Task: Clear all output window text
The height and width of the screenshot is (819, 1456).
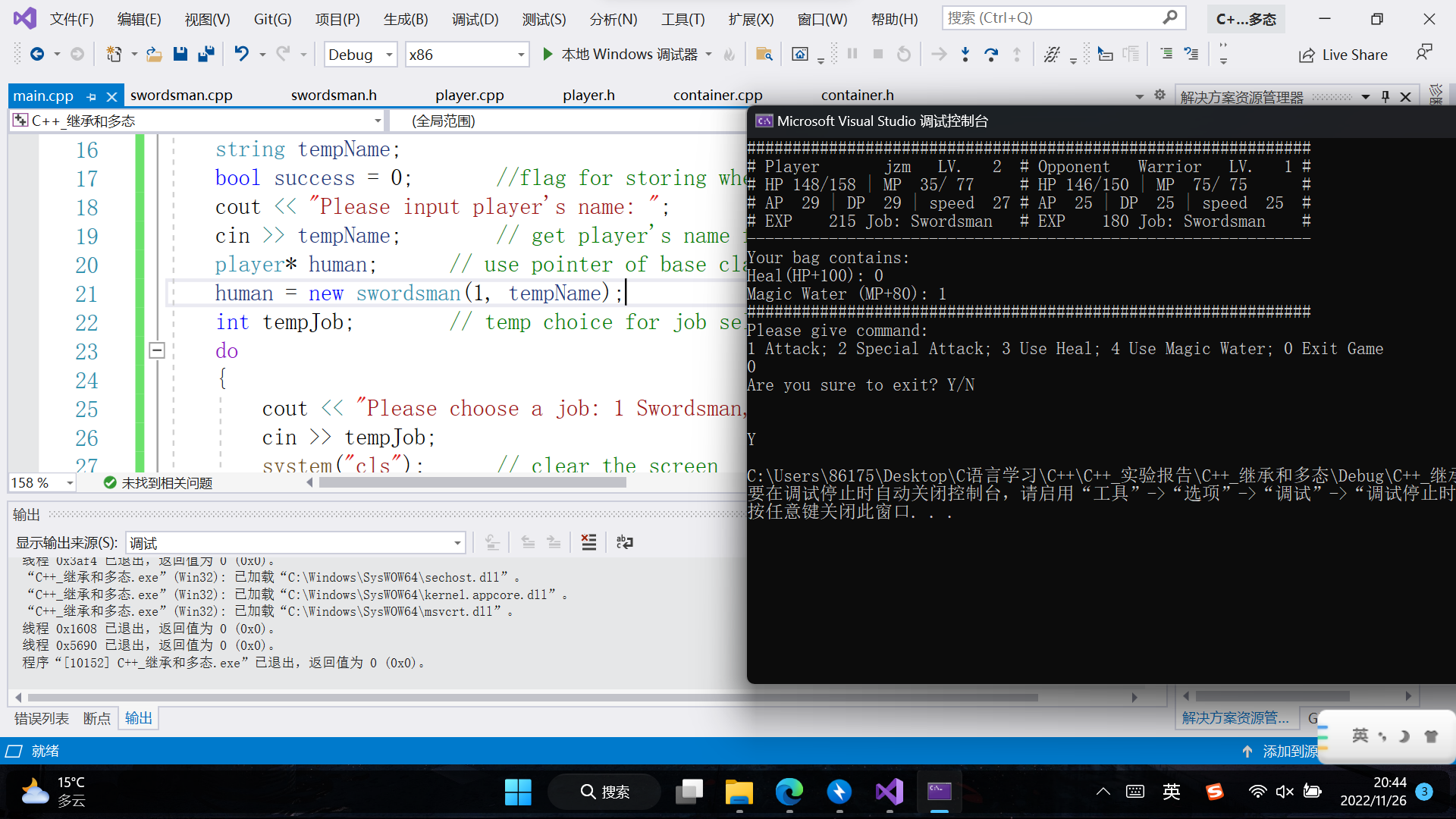Action: tap(588, 542)
